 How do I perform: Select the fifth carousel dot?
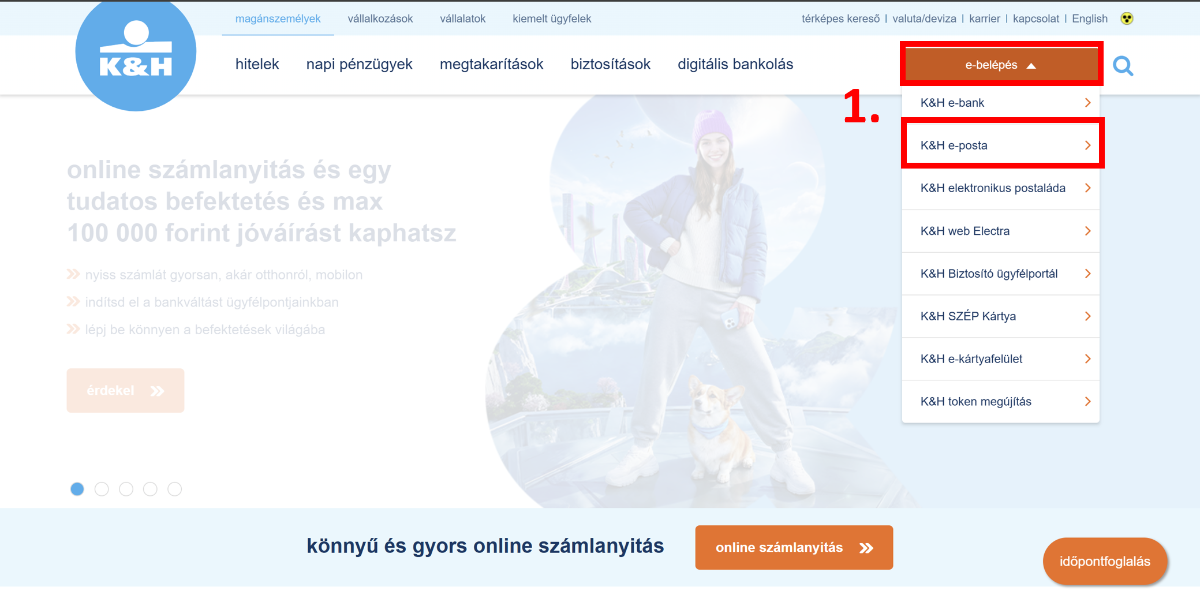(175, 489)
